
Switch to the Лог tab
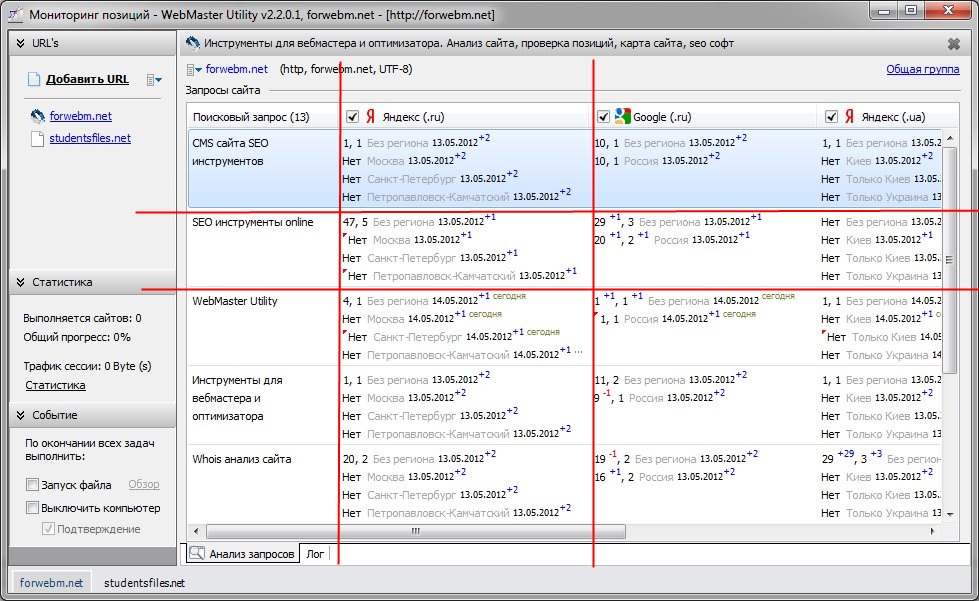315,553
